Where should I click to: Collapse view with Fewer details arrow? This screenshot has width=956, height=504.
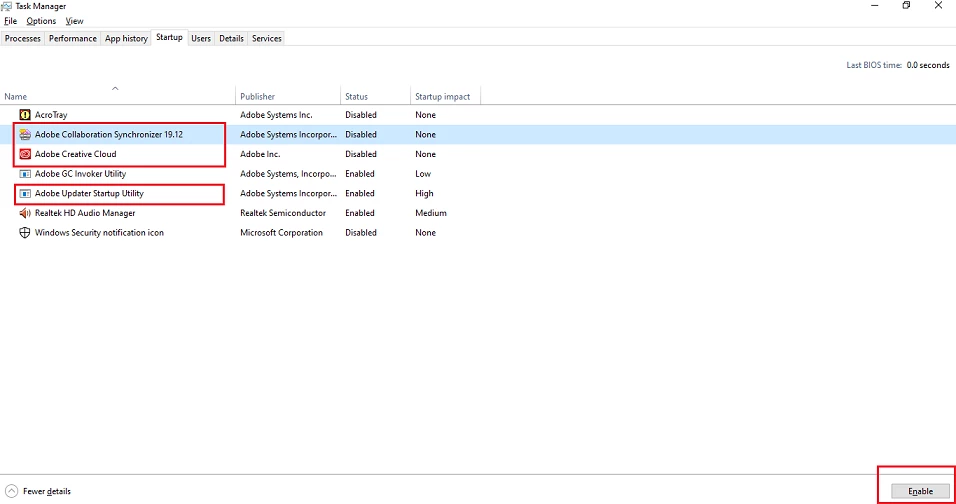coord(12,491)
